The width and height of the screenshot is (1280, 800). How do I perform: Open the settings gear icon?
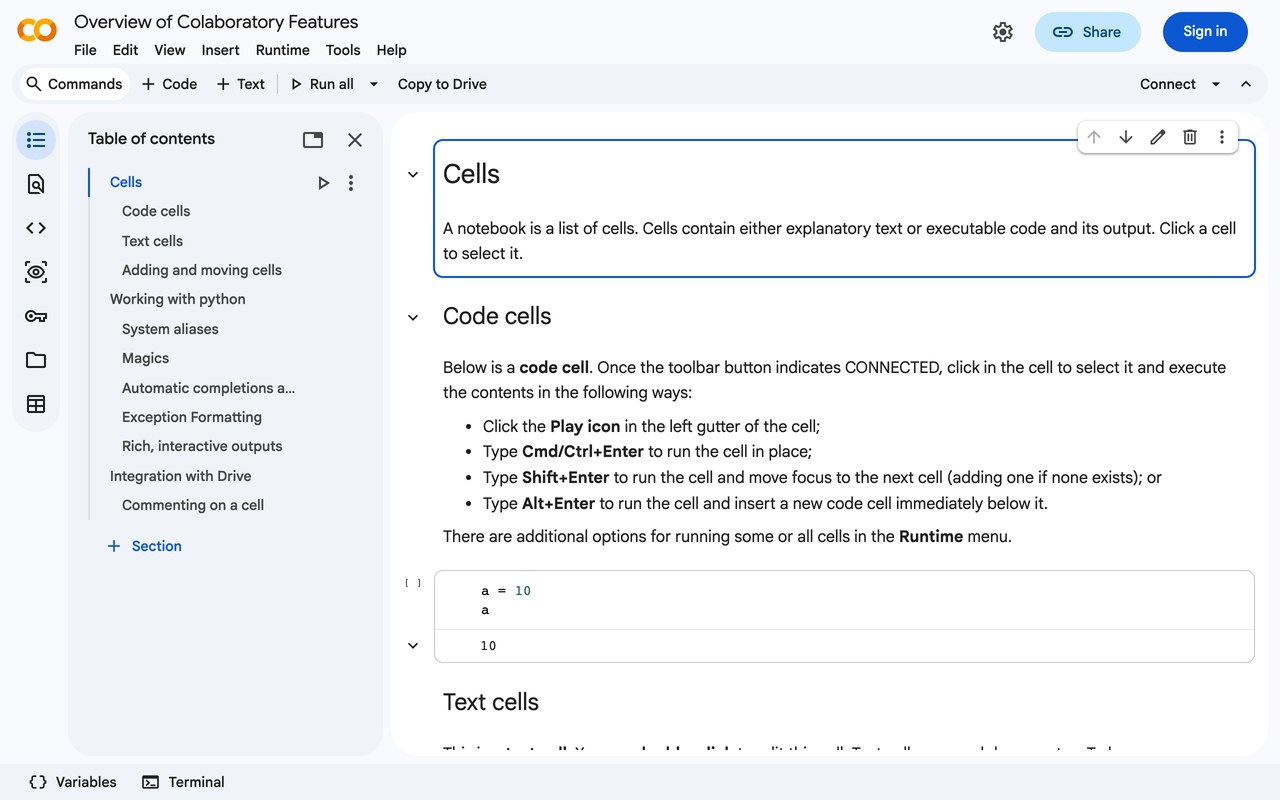coord(1003,32)
